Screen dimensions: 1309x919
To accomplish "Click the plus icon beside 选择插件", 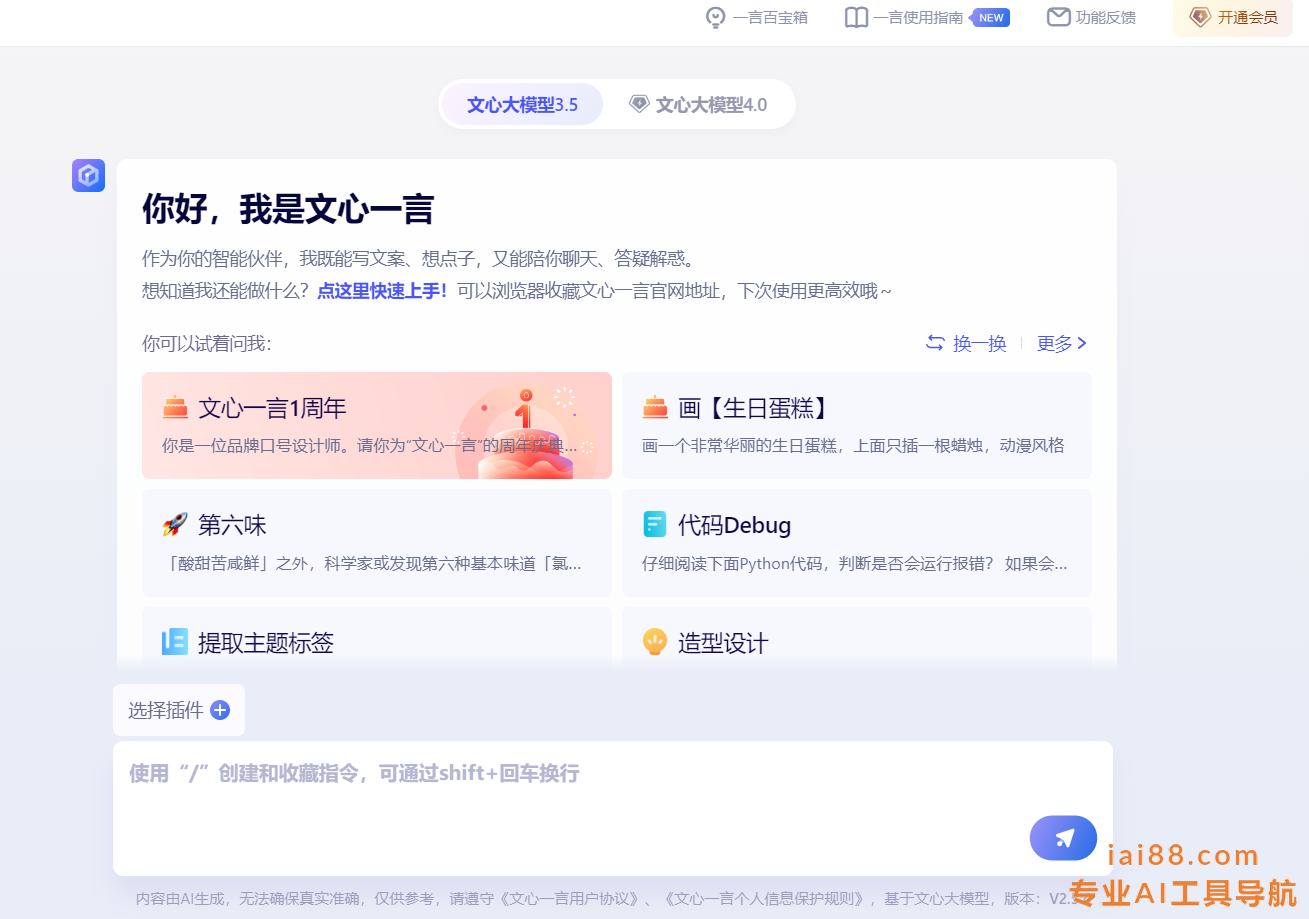I will tap(220, 710).
